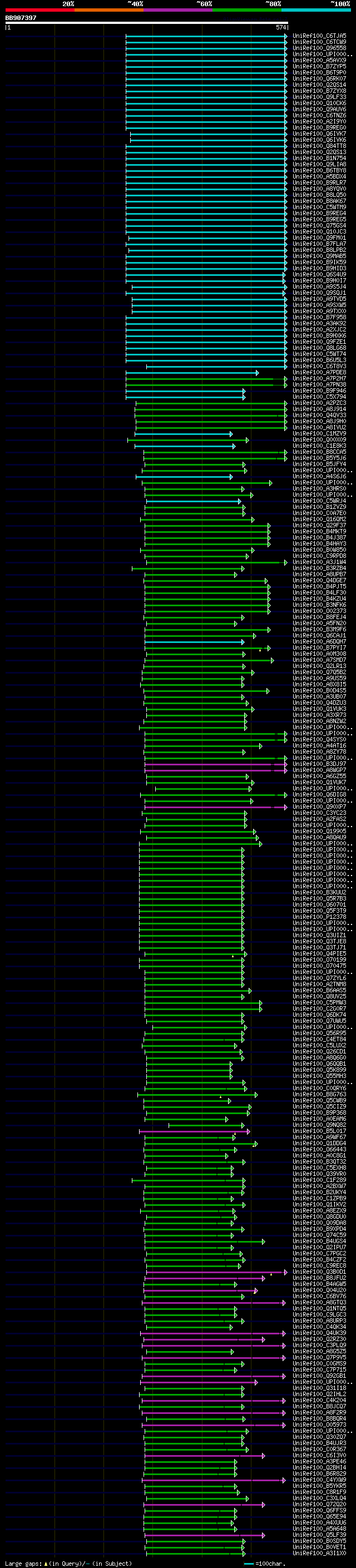Image resolution: width=356 pixels, height=1568 pixels.
Task: Choose the UniRef100_B8CCA5 hit label
Action: pyautogui.click(x=319, y=452)
